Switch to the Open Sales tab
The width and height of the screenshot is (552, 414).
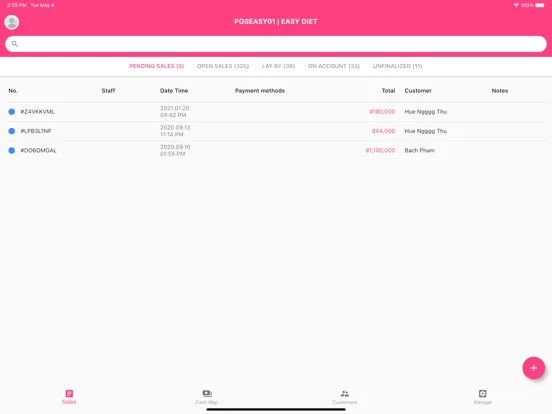223,66
